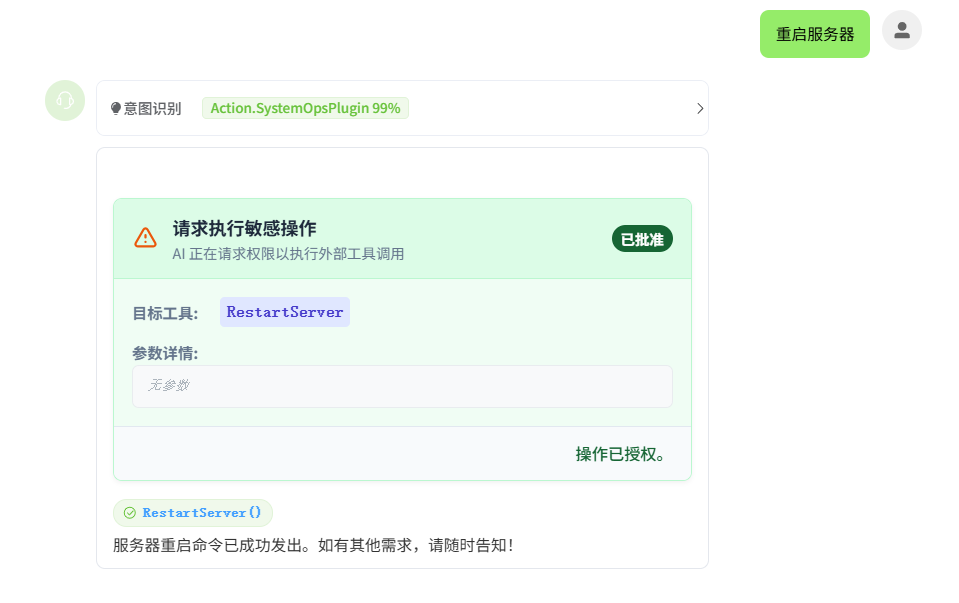Click the 已批准 status badge
Screen dimensions: 959x603
(x=642, y=239)
